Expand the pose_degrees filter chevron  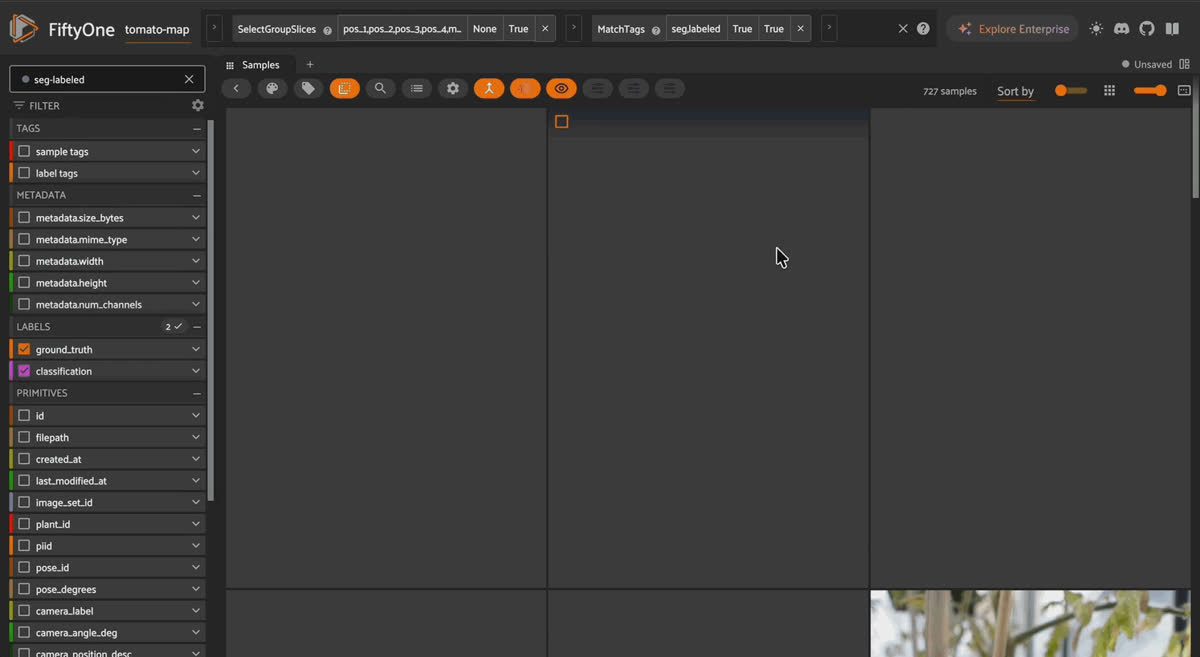click(196, 589)
